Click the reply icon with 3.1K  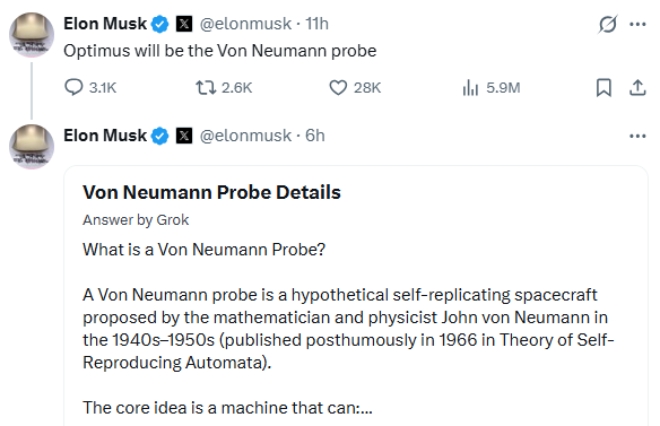tap(72, 87)
